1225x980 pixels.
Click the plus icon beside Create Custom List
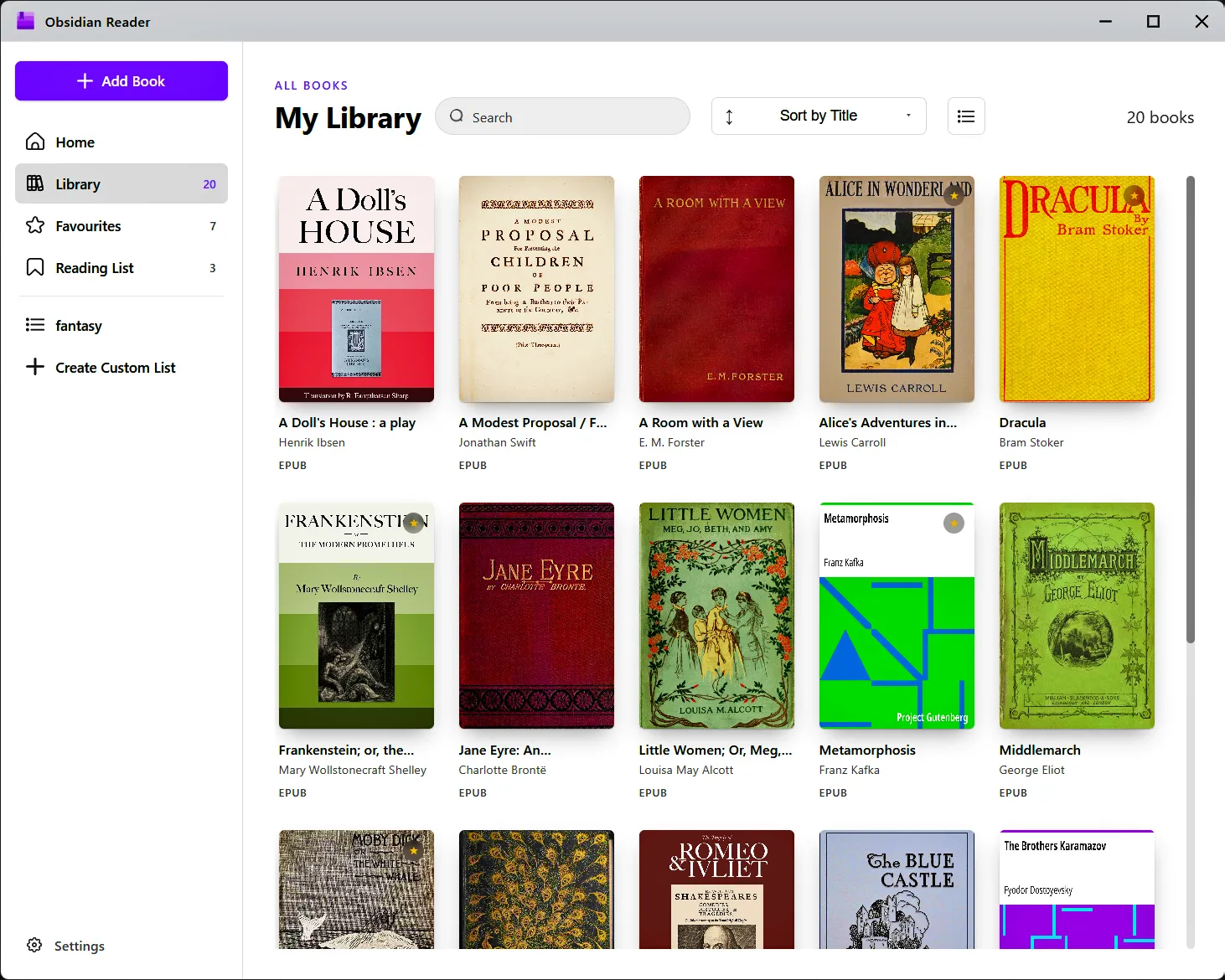click(x=35, y=367)
